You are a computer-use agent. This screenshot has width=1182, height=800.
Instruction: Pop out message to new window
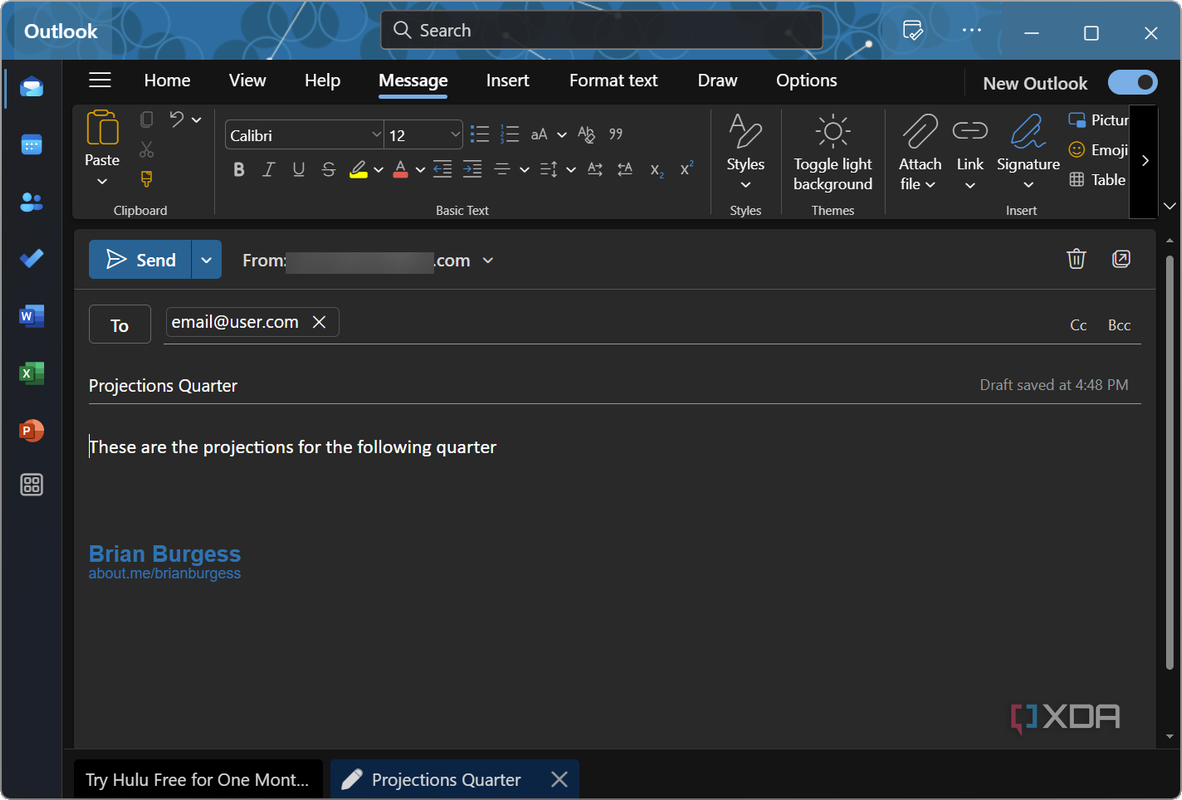[1121, 259]
